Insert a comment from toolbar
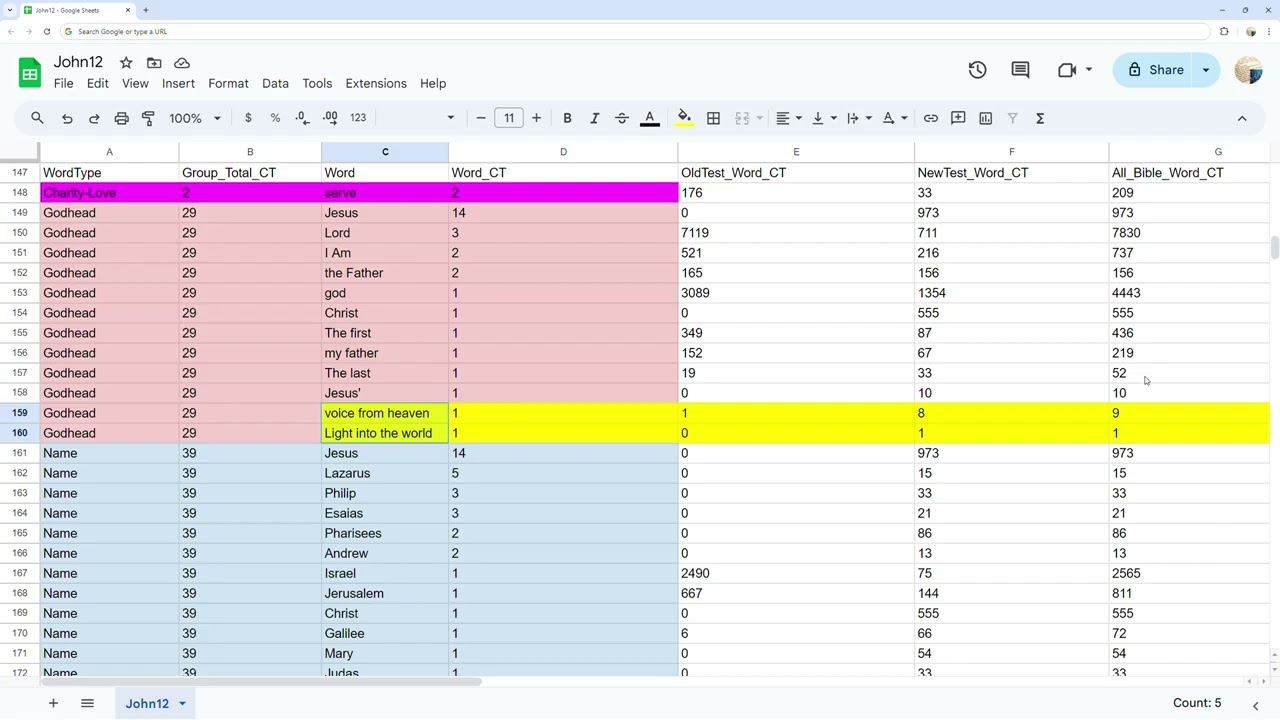1280x720 pixels. pos(958,118)
